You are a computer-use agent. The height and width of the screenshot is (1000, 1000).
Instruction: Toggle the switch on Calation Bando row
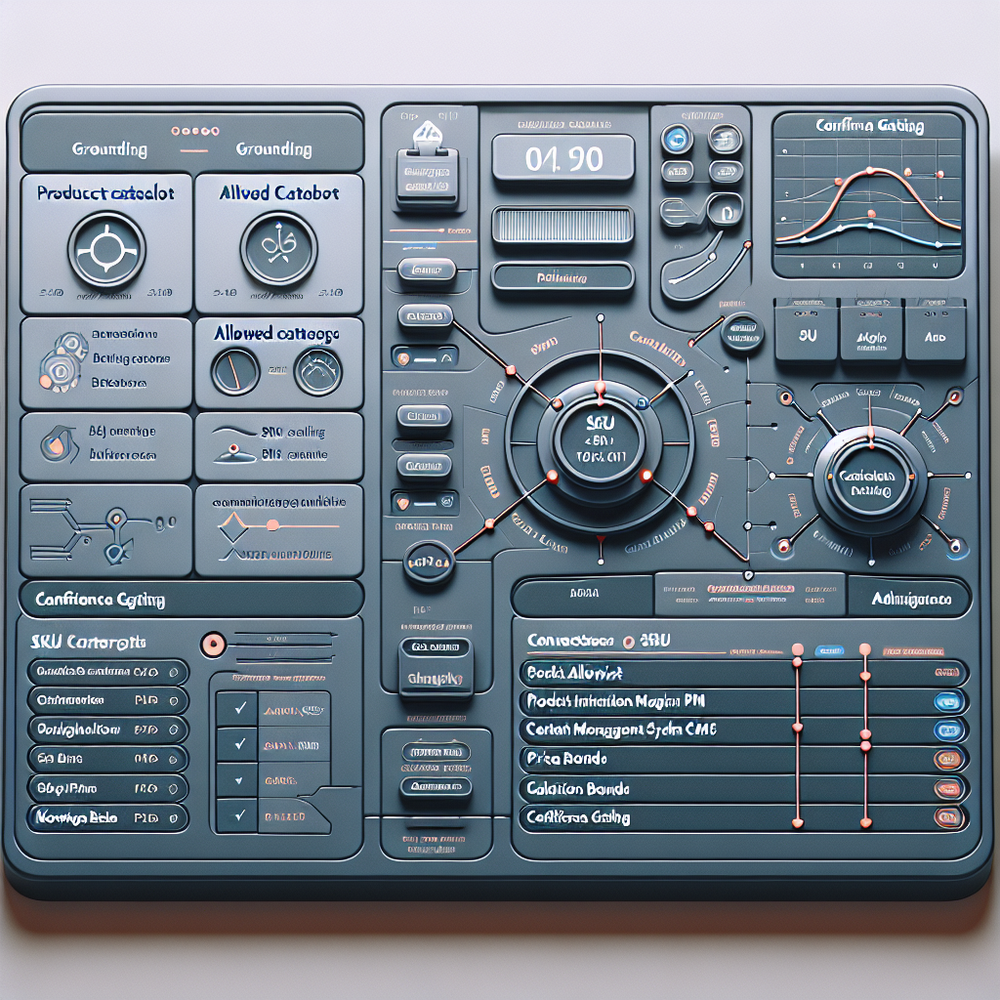pyautogui.click(x=948, y=789)
